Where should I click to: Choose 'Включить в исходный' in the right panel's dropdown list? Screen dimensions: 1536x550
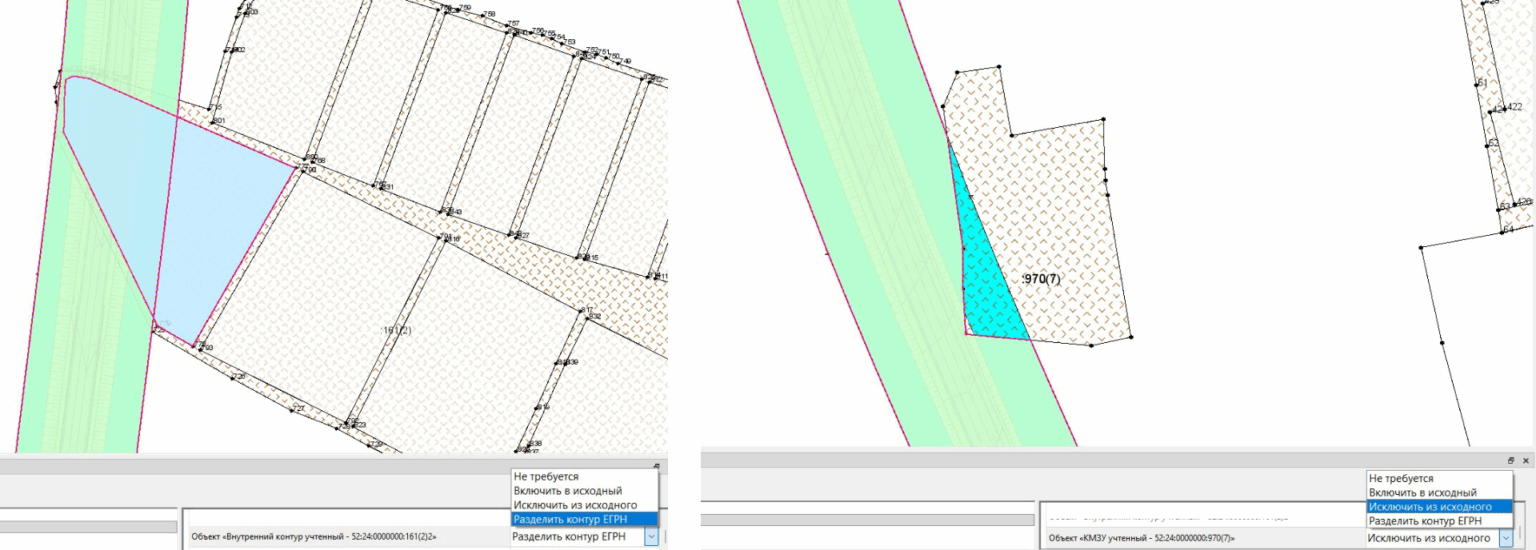coord(1440,492)
